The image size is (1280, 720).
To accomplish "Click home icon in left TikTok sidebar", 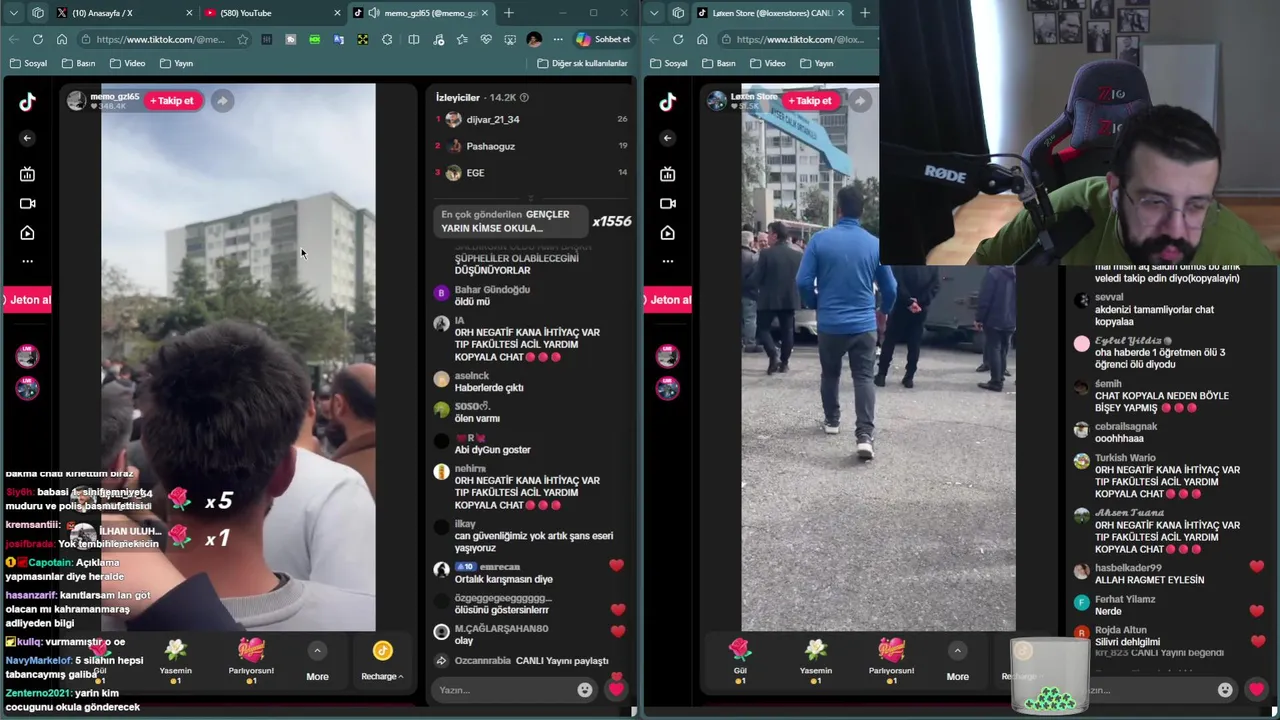I will point(27,233).
